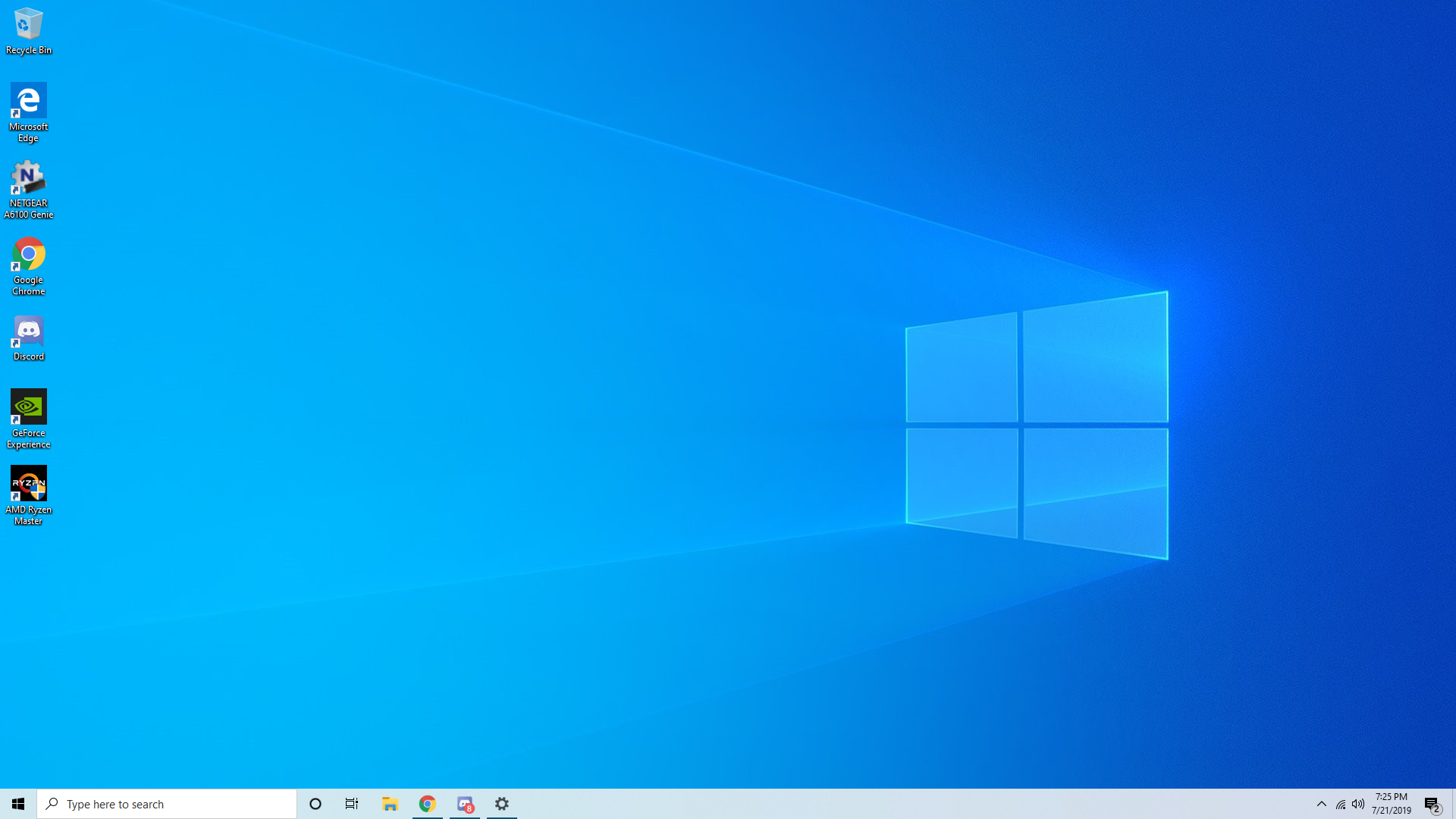Image resolution: width=1456 pixels, height=819 pixels.
Task: Open the Windows Start menu
Action: [18, 804]
